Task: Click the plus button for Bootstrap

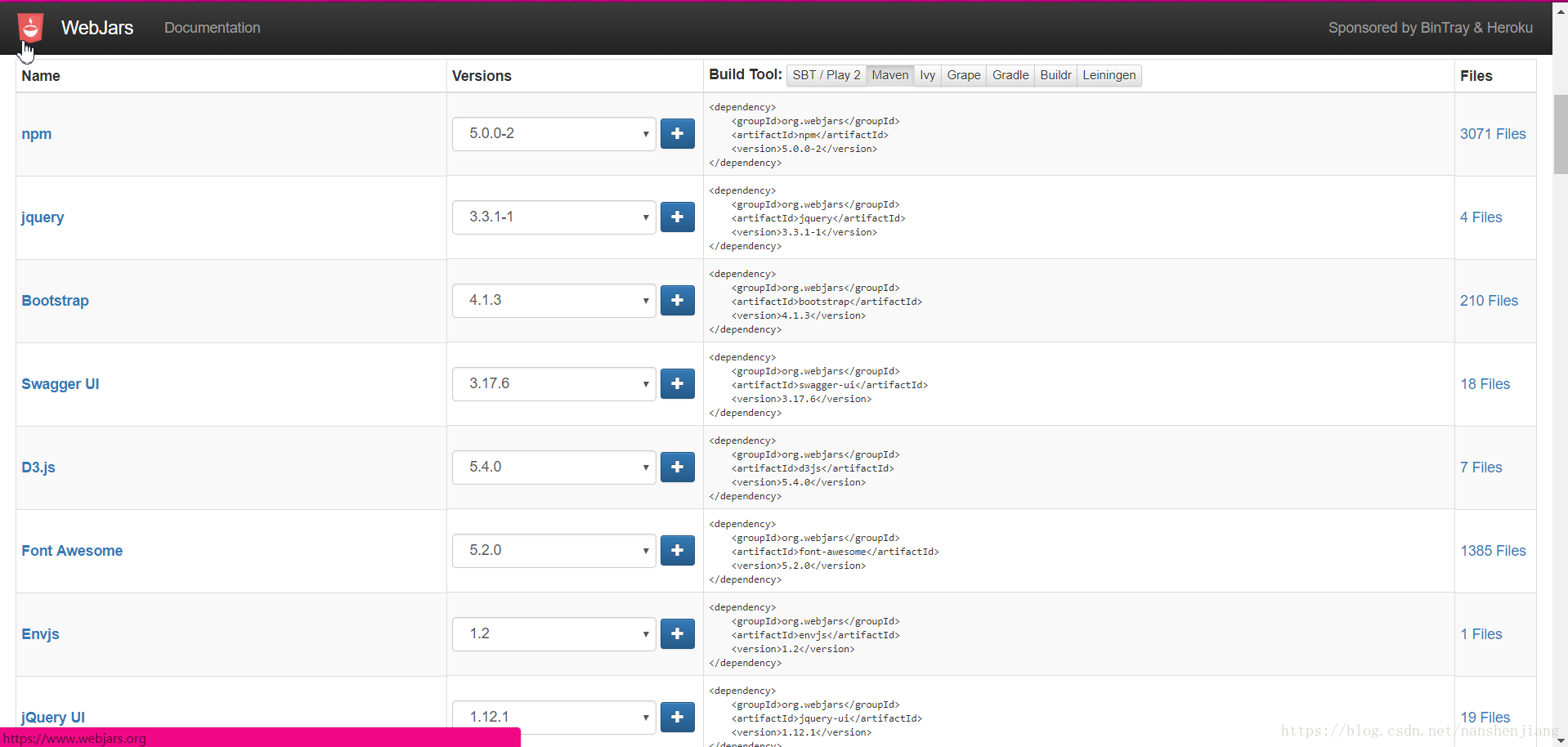Action: (678, 301)
